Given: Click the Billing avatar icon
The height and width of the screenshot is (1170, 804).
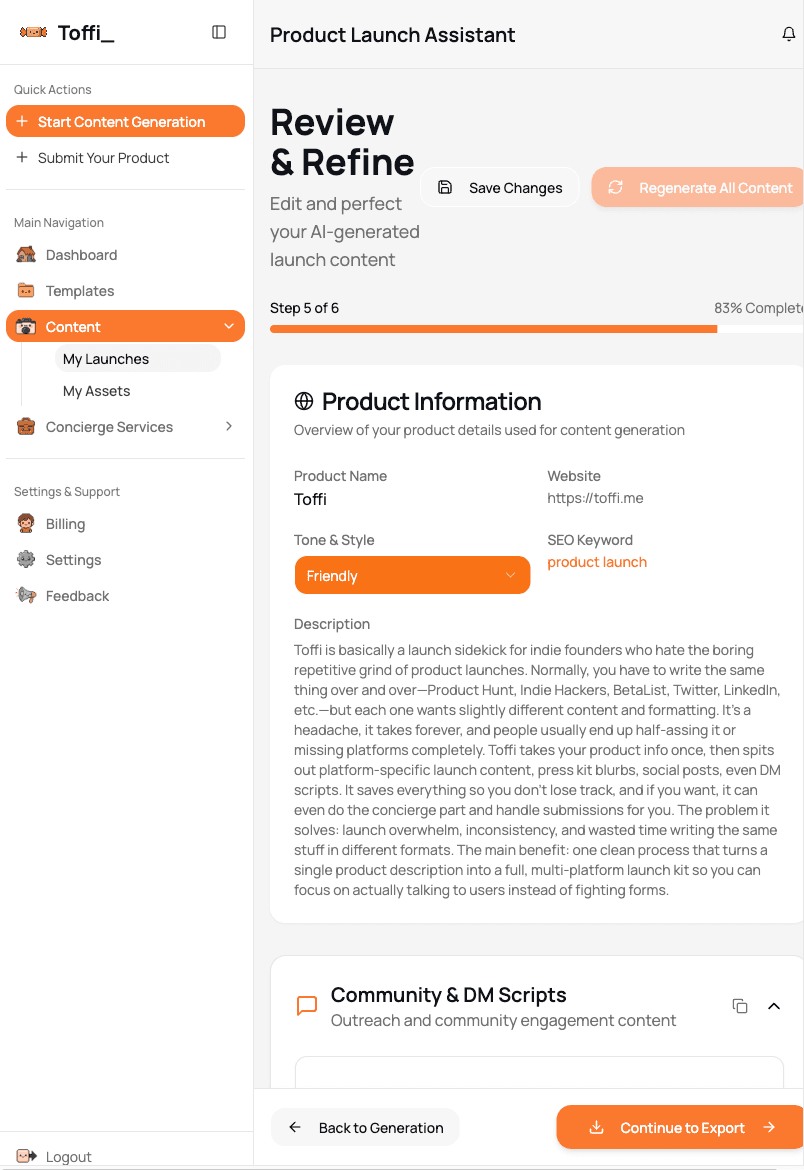Looking at the screenshot, I should click(x=26, y=523).
